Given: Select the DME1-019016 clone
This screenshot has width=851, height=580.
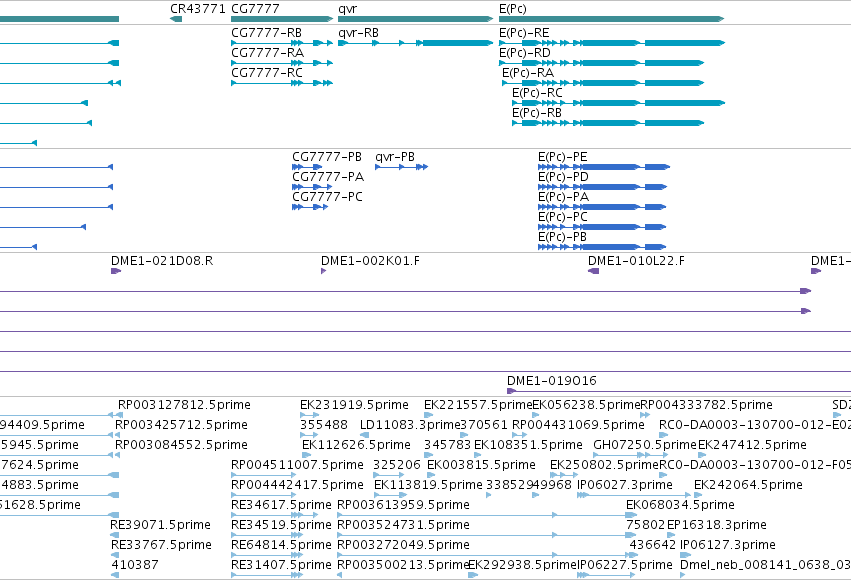Looking at the screenshot, I should coord(679,391).
